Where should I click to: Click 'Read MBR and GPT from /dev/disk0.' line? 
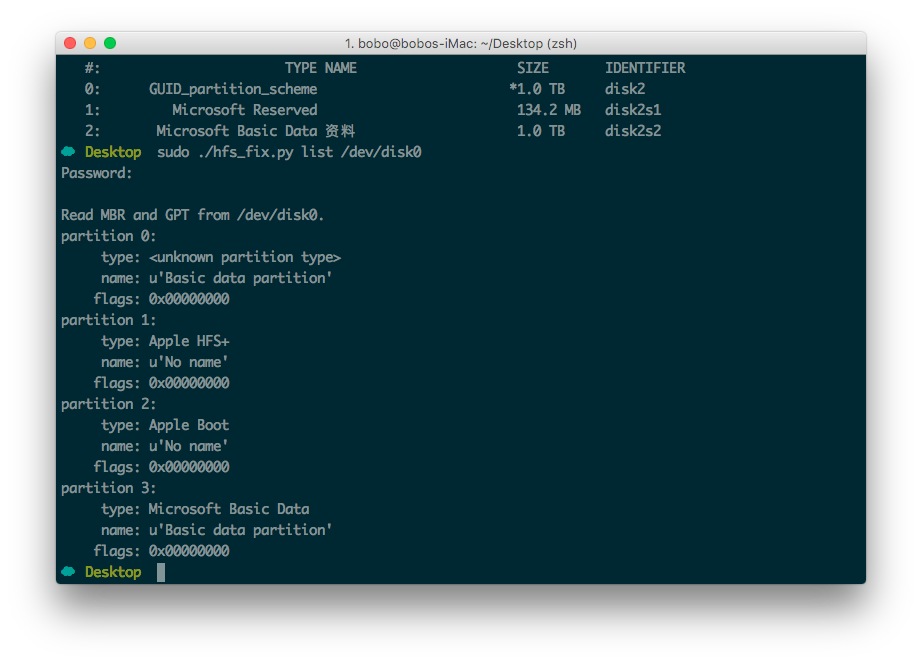click(x=192, y=215)
